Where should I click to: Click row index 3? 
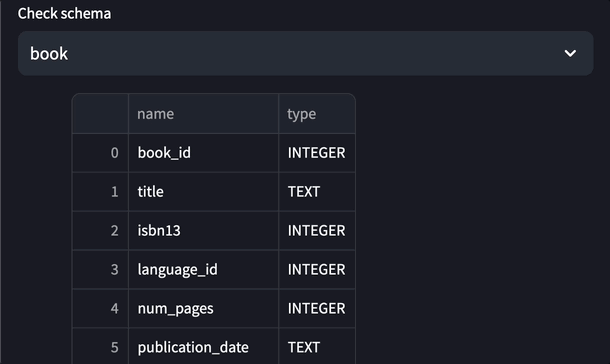[x=100, y=270]
